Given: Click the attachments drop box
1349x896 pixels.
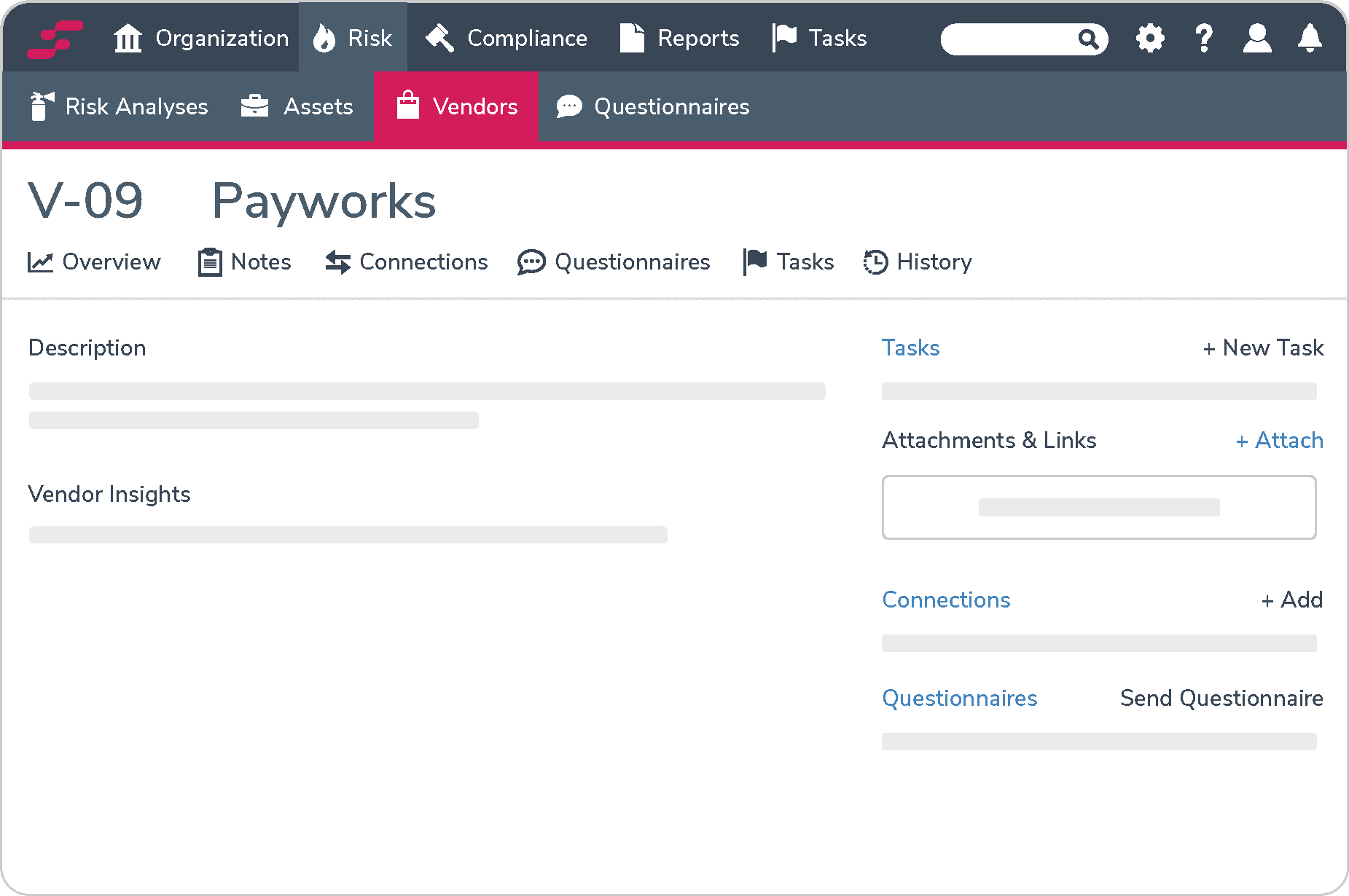Looking at the screenshot, I should pyautogui.click(x=1099, y=507).
